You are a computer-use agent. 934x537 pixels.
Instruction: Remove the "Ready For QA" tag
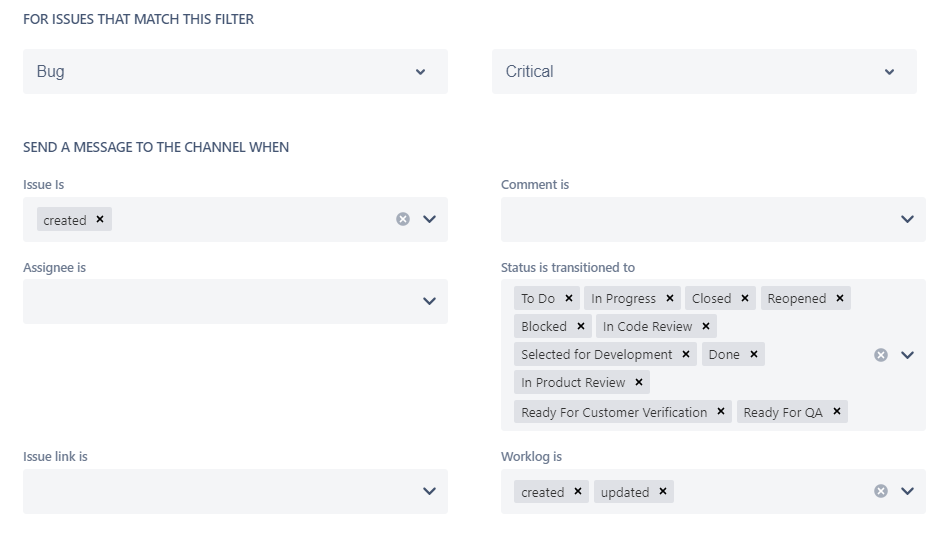[837, 411]
